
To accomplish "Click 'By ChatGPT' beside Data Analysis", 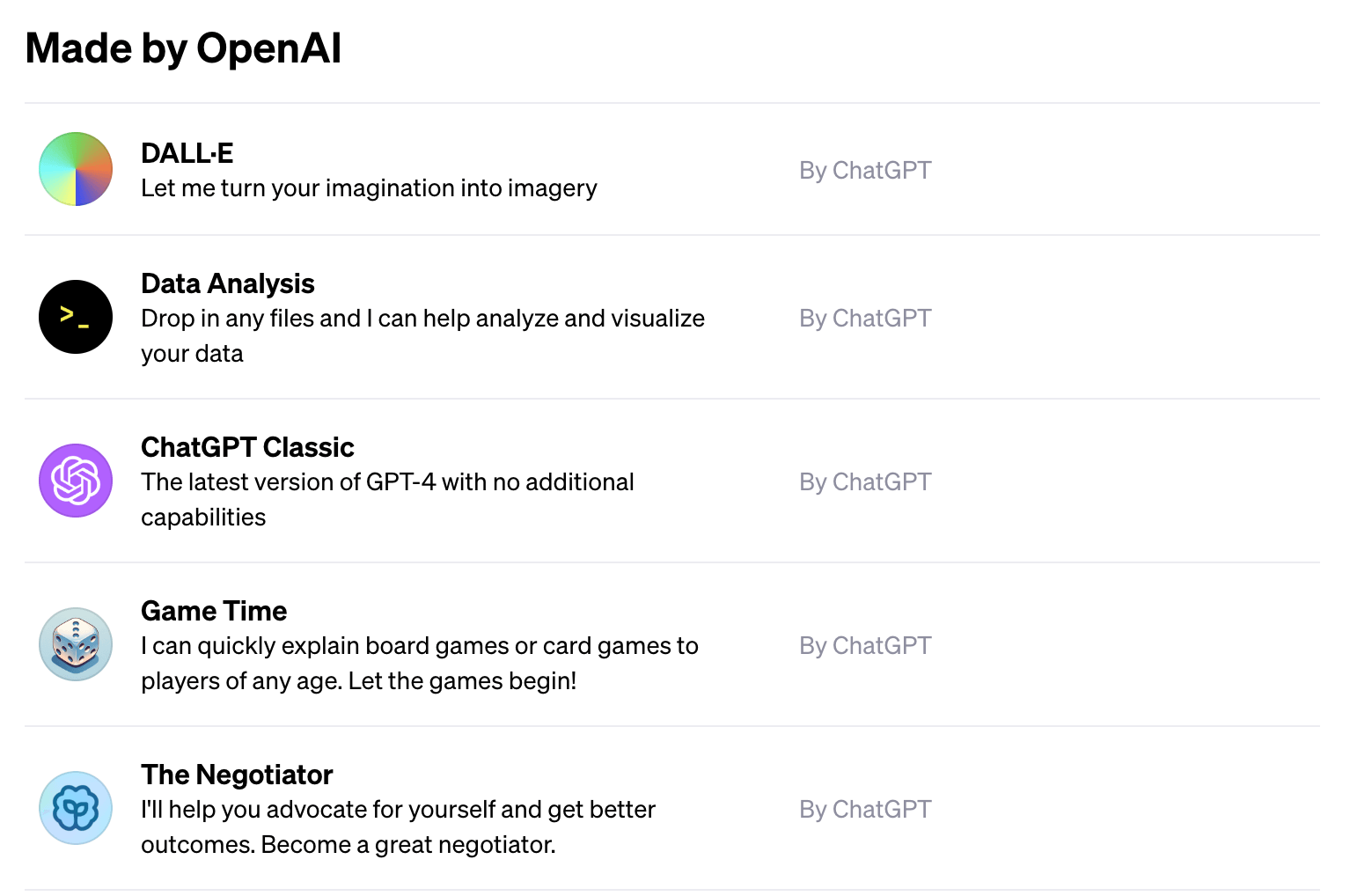I will click(x=865, y=318).
